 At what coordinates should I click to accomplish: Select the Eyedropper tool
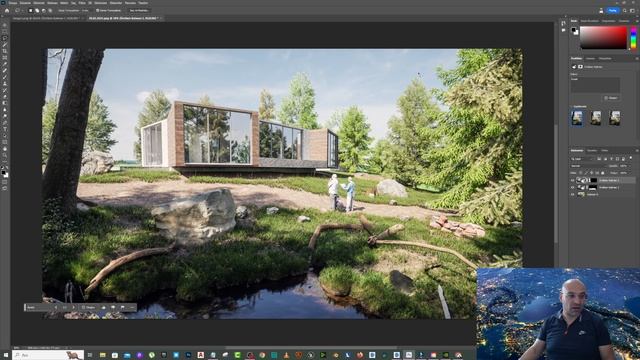tap(5, 64)
